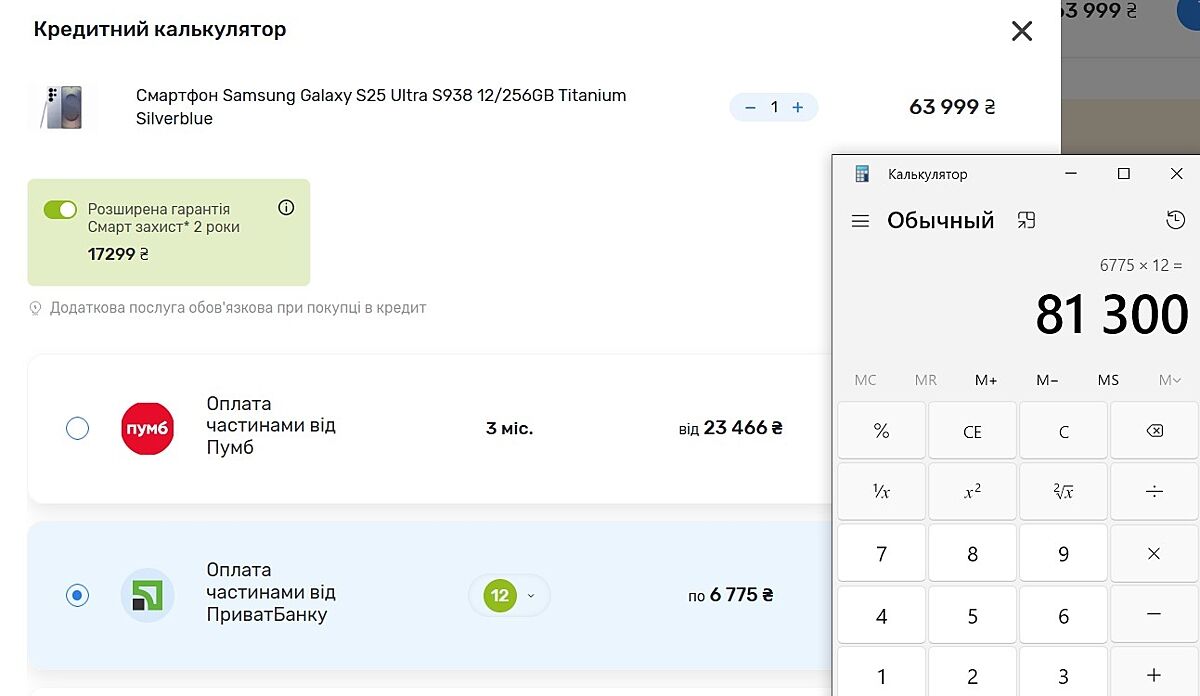Open the memory list M dropdown

coord(1169,380)
